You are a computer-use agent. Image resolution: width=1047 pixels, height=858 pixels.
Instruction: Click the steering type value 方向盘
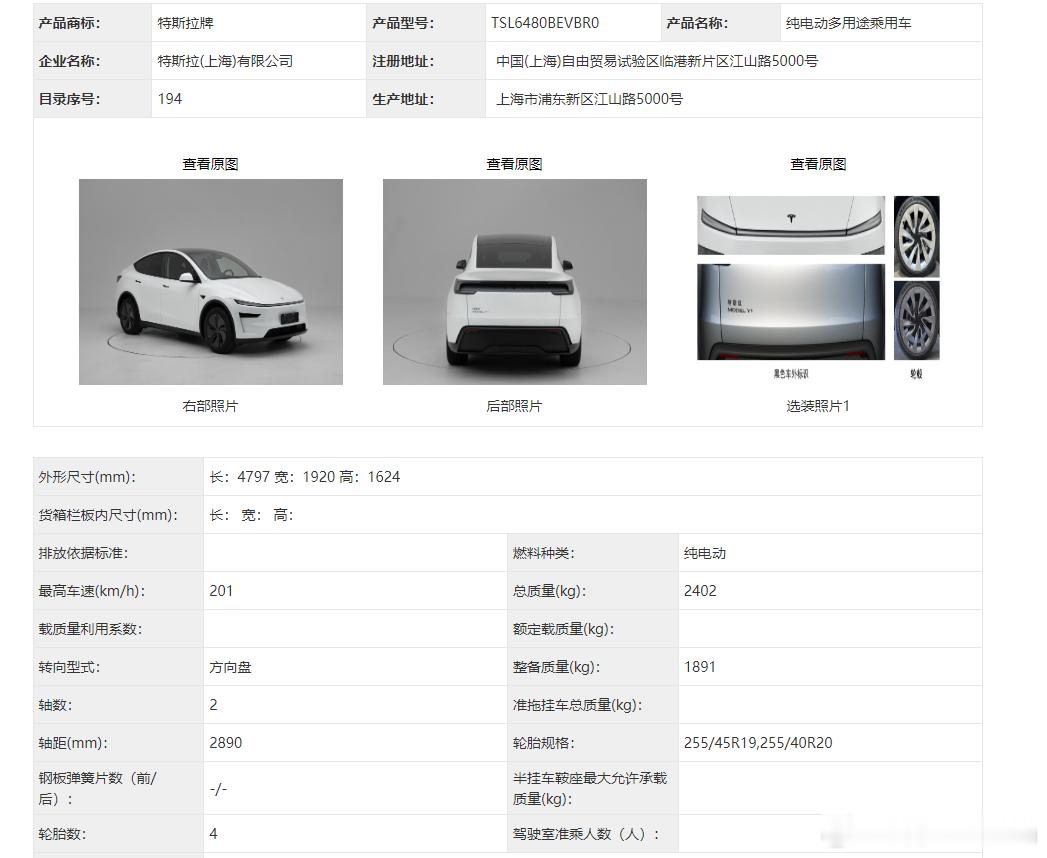pyautogui.click(x=230, y=667)
